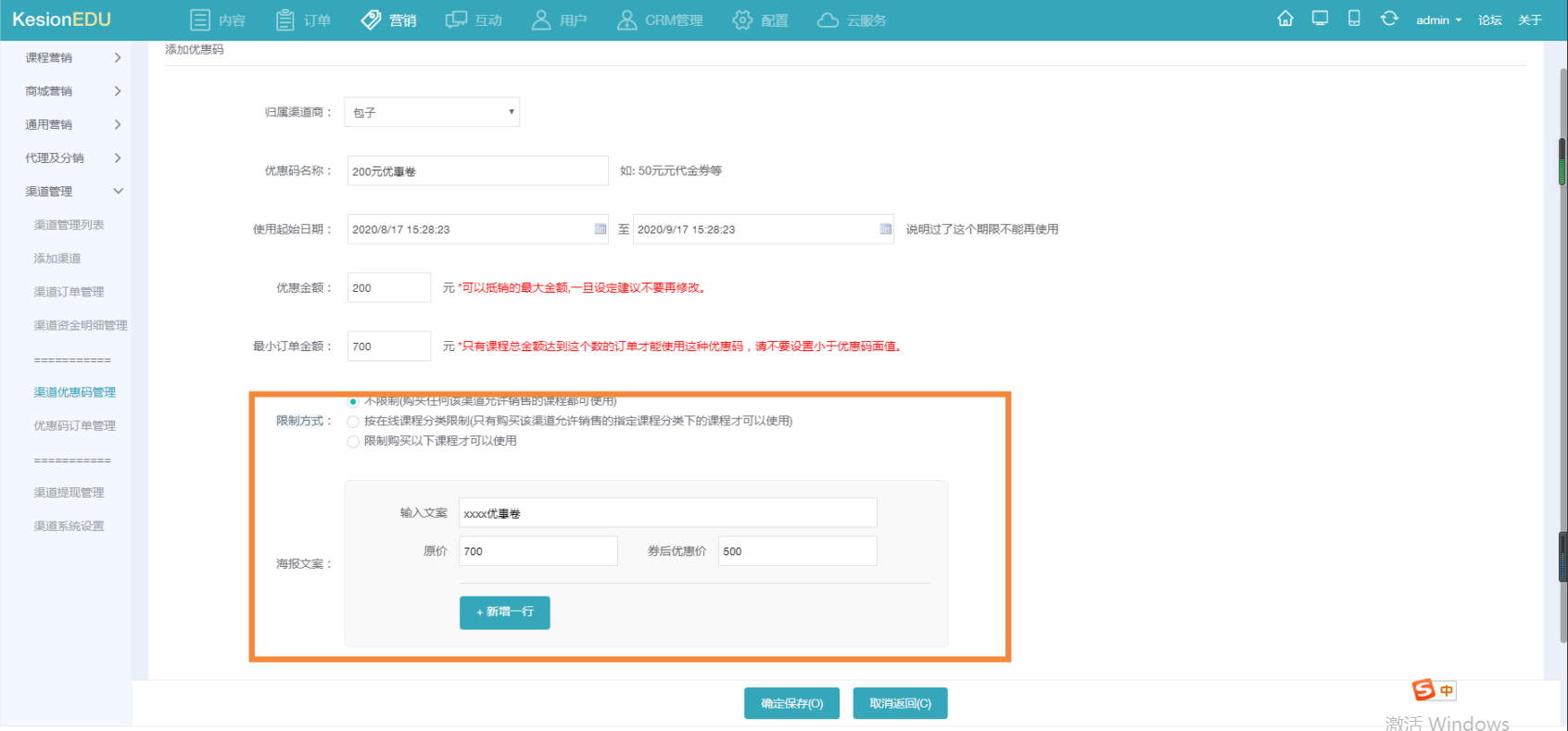Click the home icon in top bar
The image size is (1568, 731).
pyautogui.click(x=1284, y=19)
